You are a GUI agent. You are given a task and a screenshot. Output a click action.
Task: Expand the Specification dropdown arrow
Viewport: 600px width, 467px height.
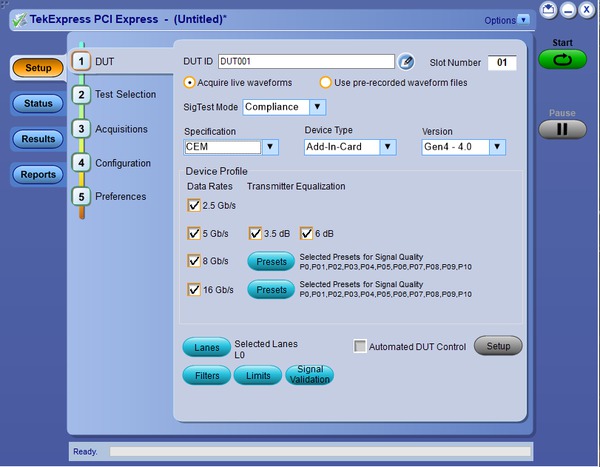tap(270, 147)
